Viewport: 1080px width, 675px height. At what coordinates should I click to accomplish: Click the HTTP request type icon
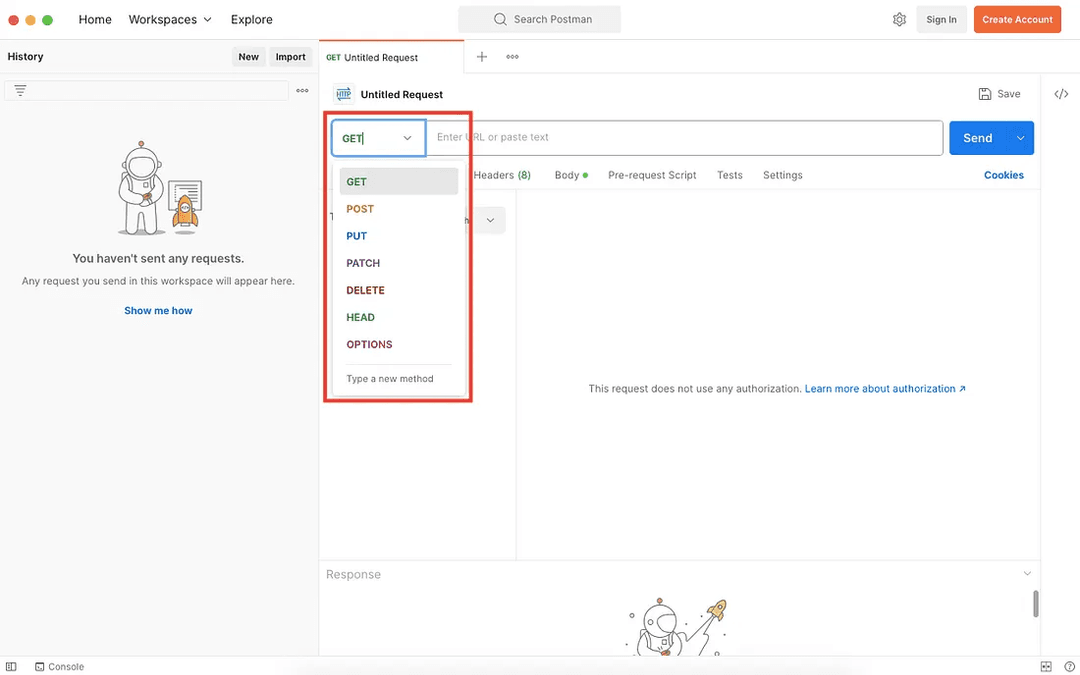coord(343,94)
